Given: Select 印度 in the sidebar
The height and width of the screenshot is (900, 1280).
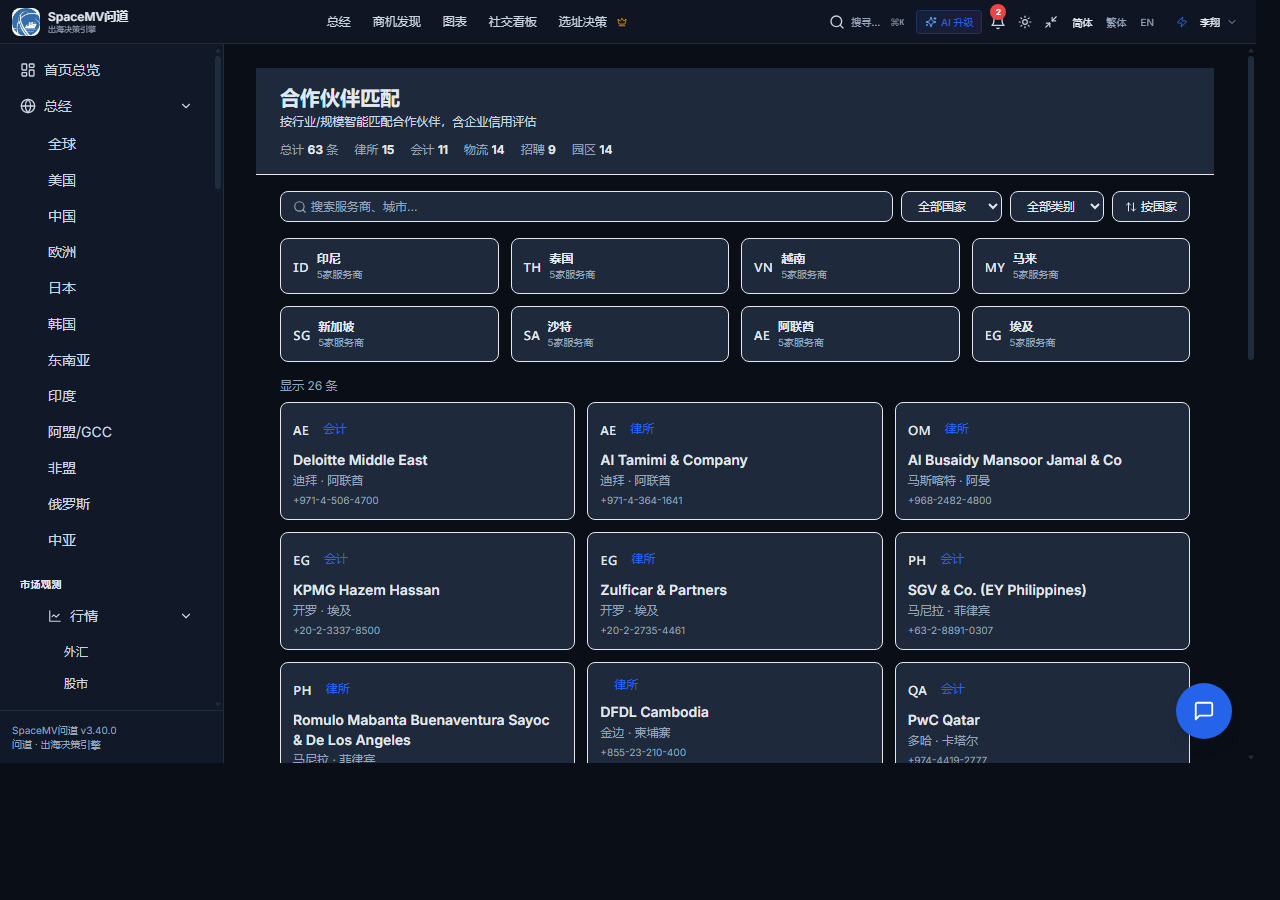Looking at the screenshot, I should click(x=62, y=396).
